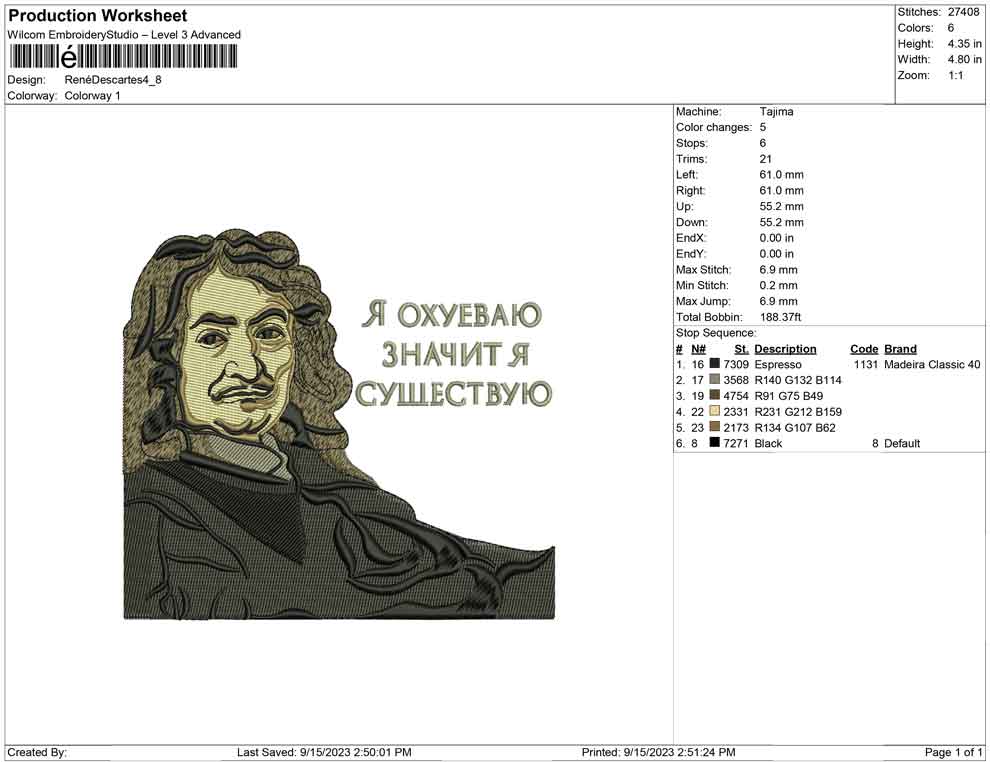This screenshot has width=990, height=762.
Task: Click the N# column header
Action: [x=698, y=349]
